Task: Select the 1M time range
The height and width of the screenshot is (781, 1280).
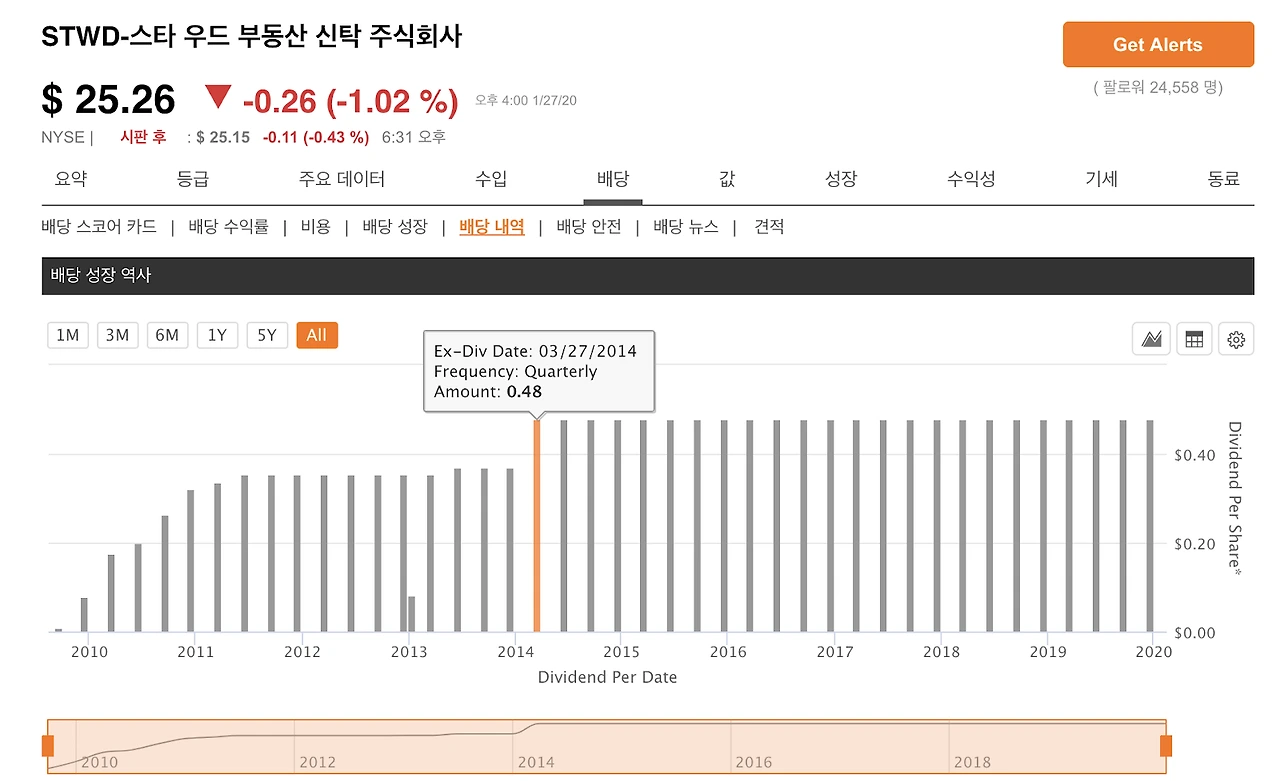Action: (x=68, y=335)
